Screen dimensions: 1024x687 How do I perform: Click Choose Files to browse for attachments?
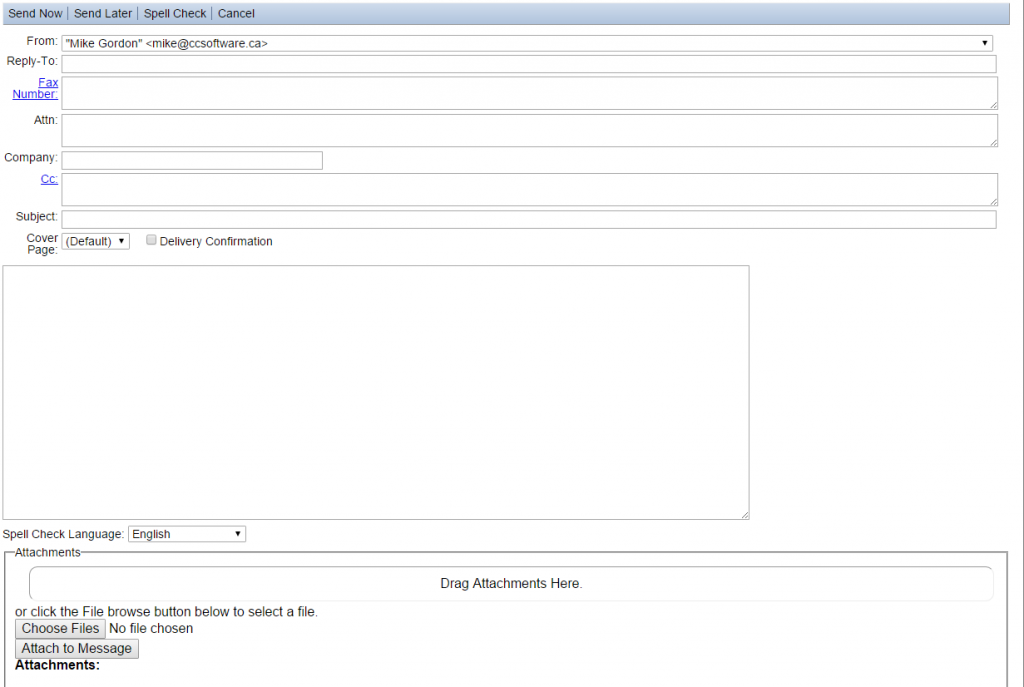pos(59,628)
